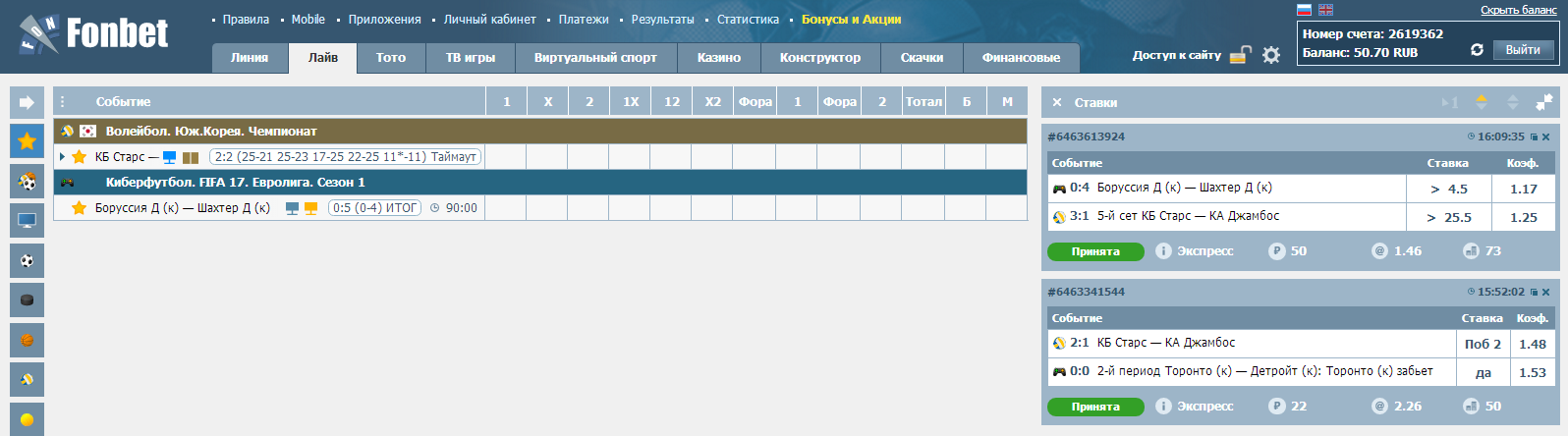Open orange monitor icon for Боруссия match
The image size is (1568, 436).
click(x=310, y=208)
